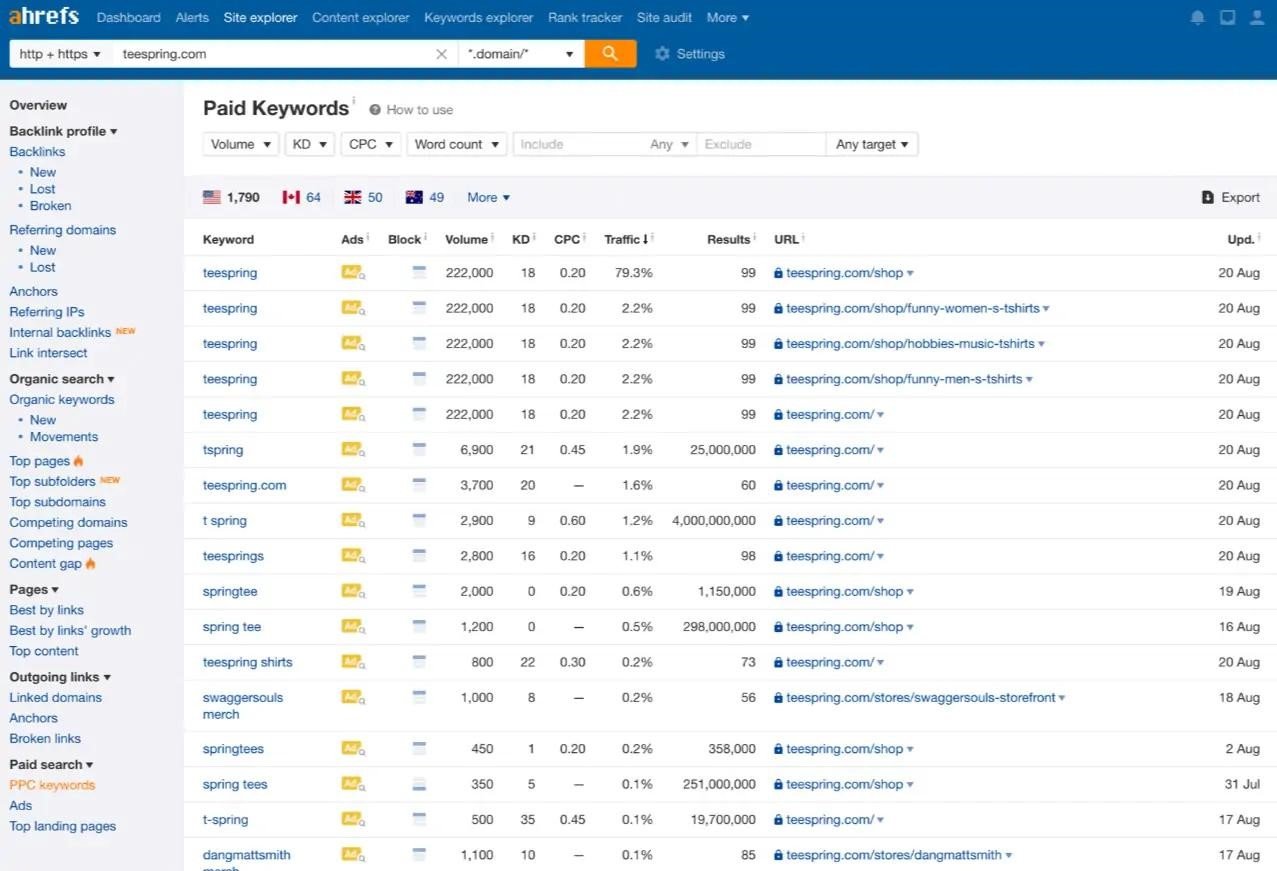Click the Ad icon for tspring keyword
Image resolution: width=1277 pixels, height=871 pixels.
(x=352, y=450)
